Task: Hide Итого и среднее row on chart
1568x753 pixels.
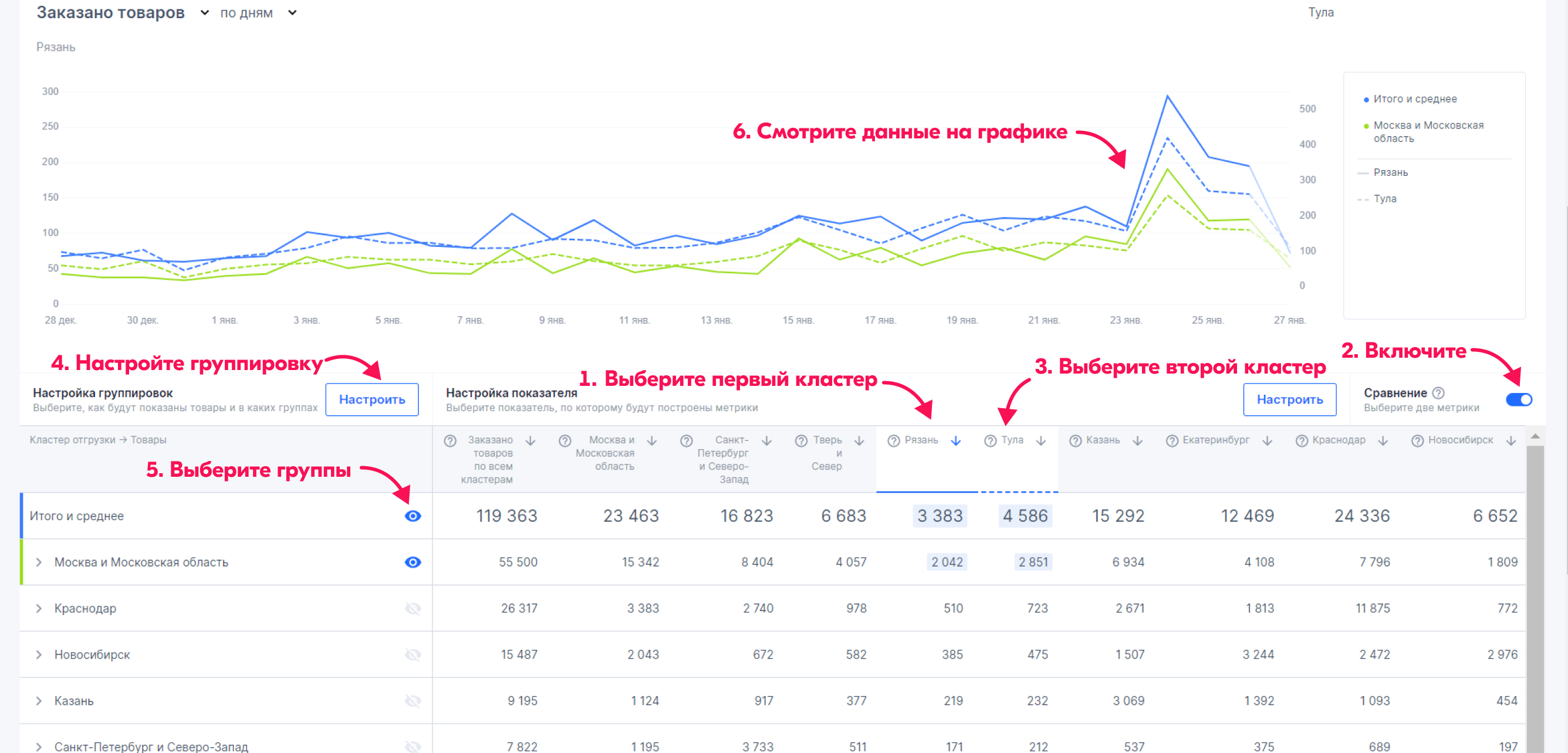Action: 413,516
